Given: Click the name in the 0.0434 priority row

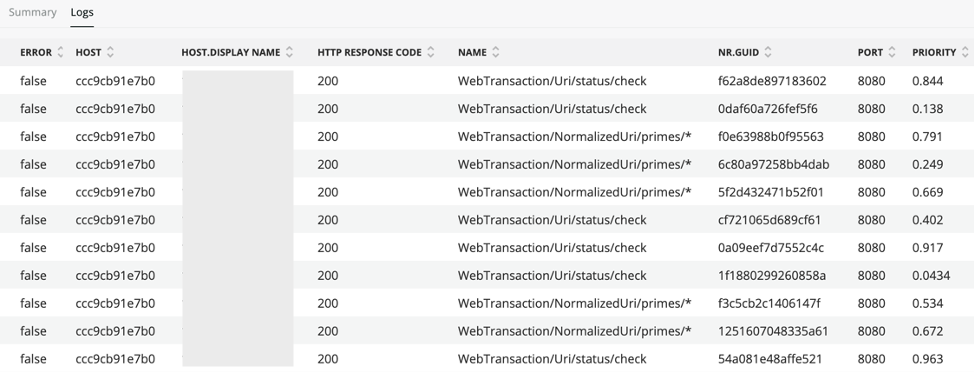Looking at the screenshot, I should (552, 276).
